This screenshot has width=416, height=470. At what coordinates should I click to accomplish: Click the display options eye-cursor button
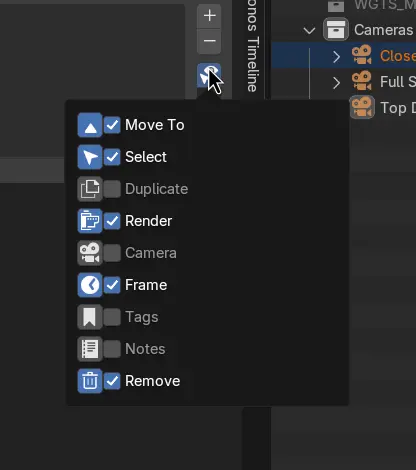(209, 75)
